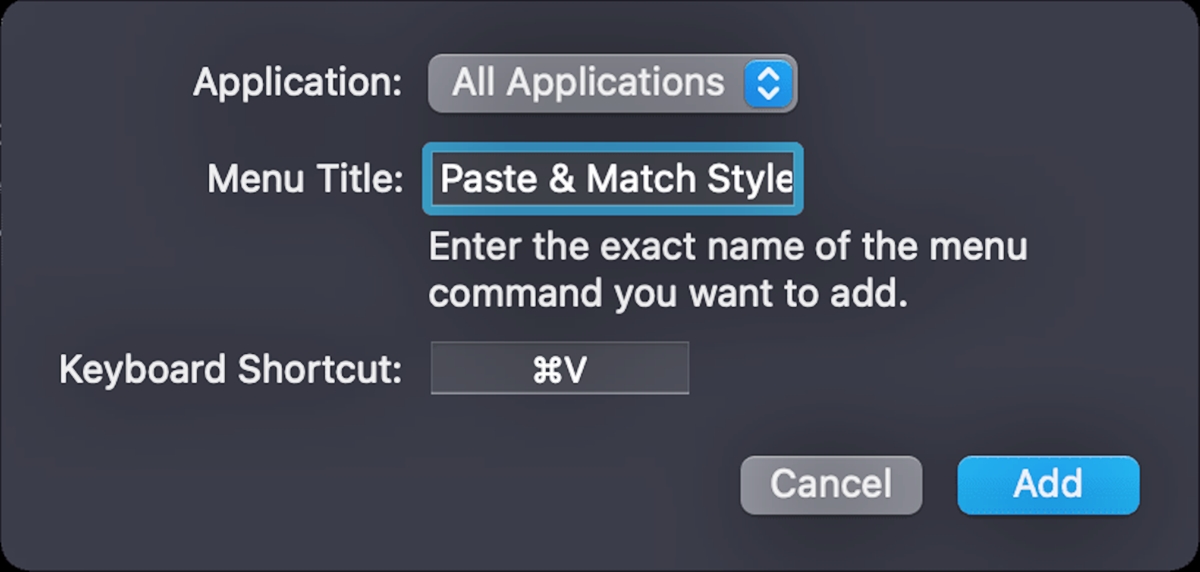Focus the Menu Title text field

614,180
